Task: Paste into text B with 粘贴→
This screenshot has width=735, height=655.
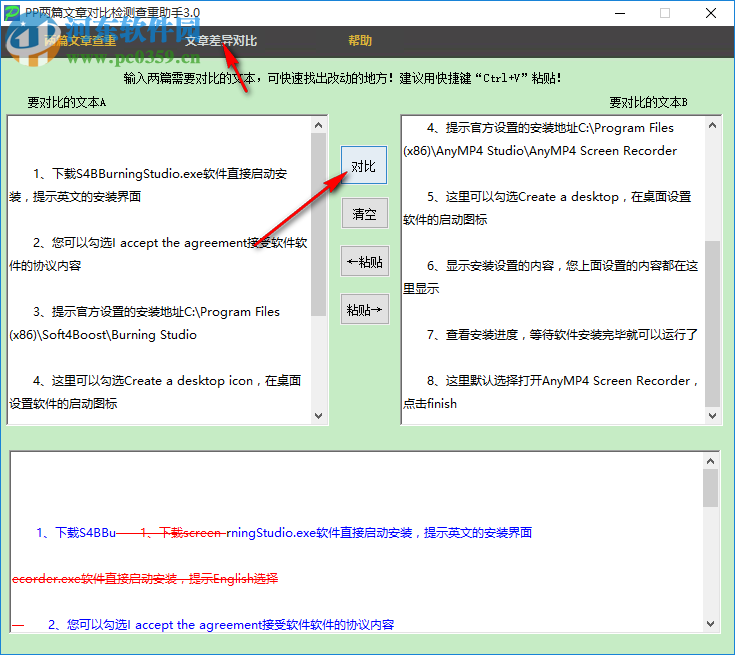Action: point(365,309)
